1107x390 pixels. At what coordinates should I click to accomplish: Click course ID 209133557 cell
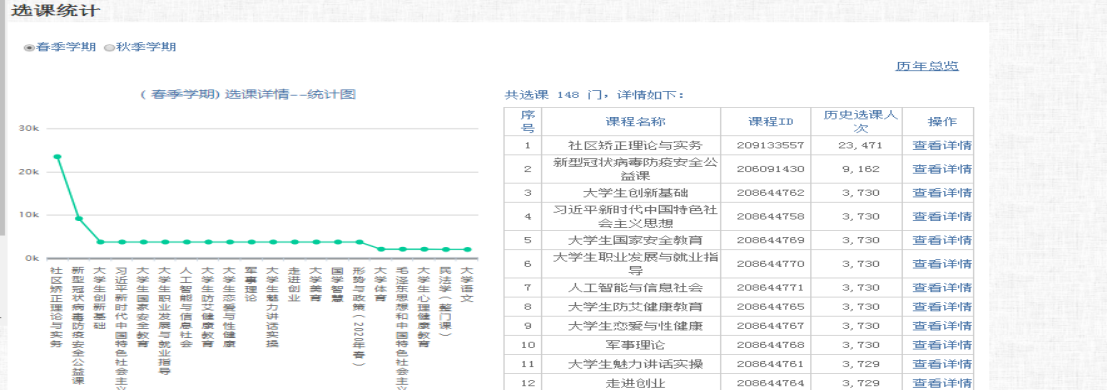[x=770, y=146]
